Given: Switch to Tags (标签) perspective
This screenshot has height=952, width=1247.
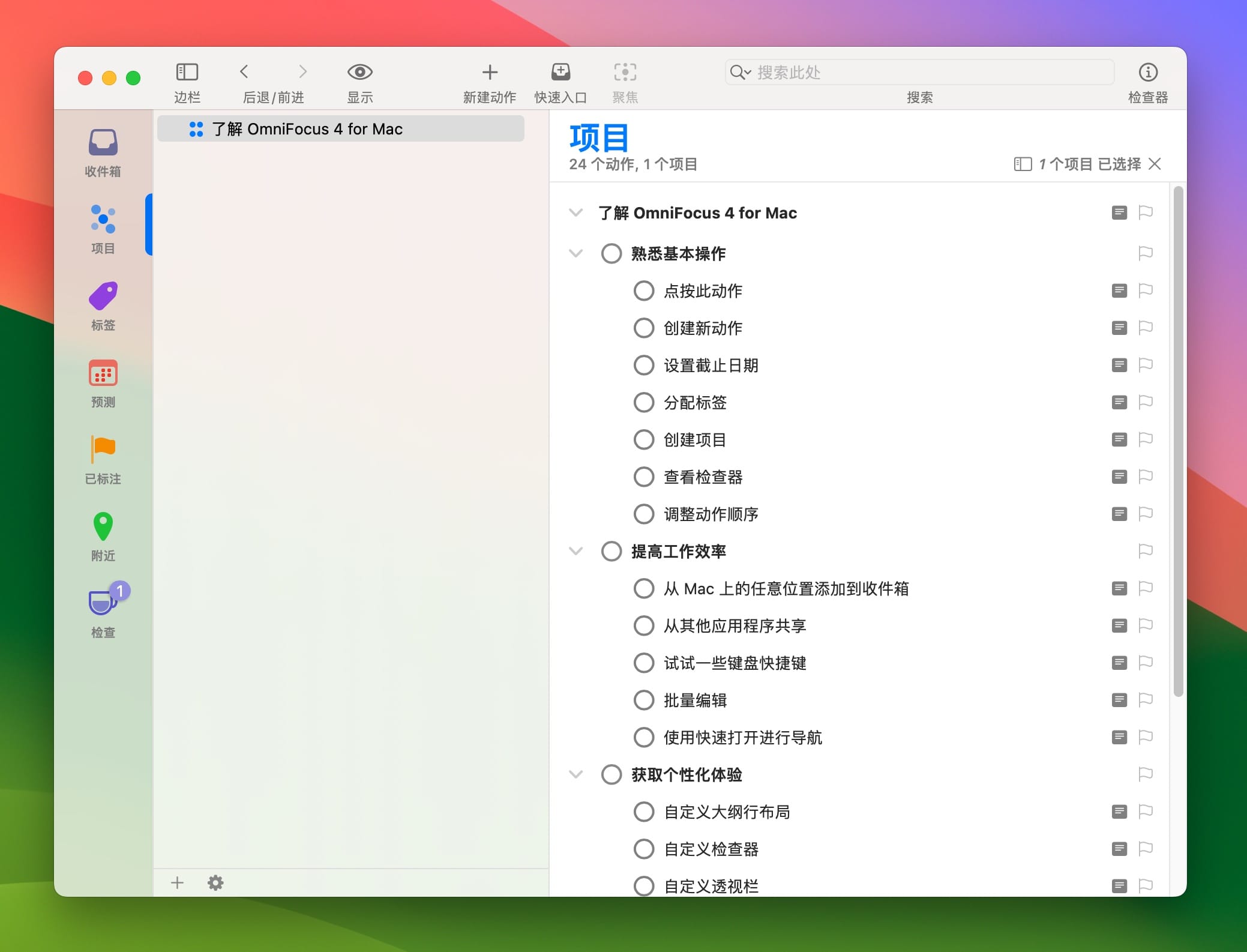Looking at the screenshot, I should click(x=103, y=297).
